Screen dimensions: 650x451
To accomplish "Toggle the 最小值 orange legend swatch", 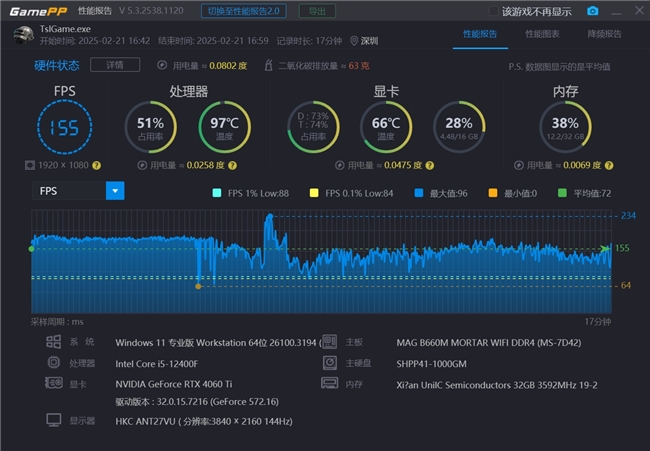I will pos(493,193).
